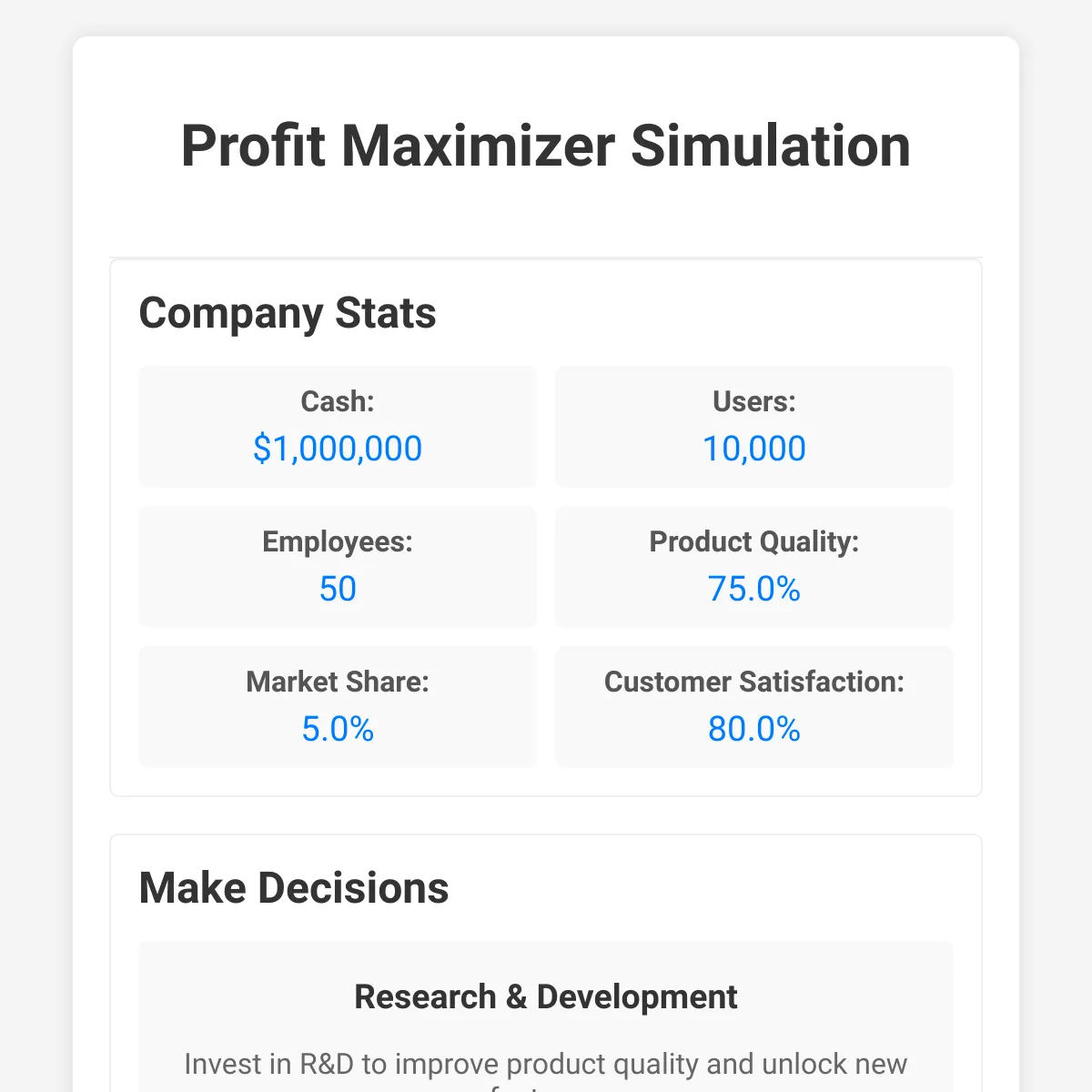The image size is (1092, 1092).
Task: Click the Employees stat card
Action: pyautogui.click(x=338, y=567)
